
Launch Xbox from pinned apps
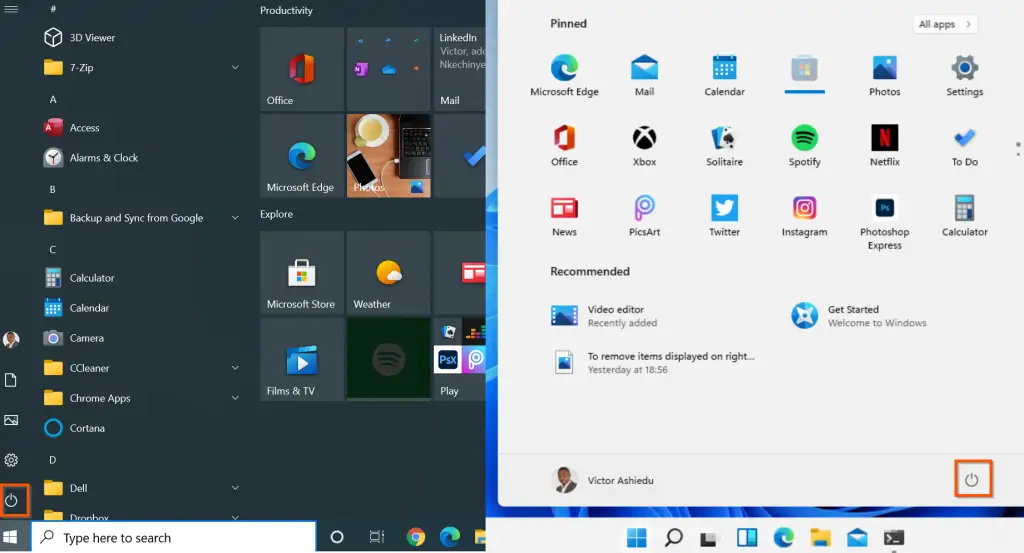tap(644, 146)
